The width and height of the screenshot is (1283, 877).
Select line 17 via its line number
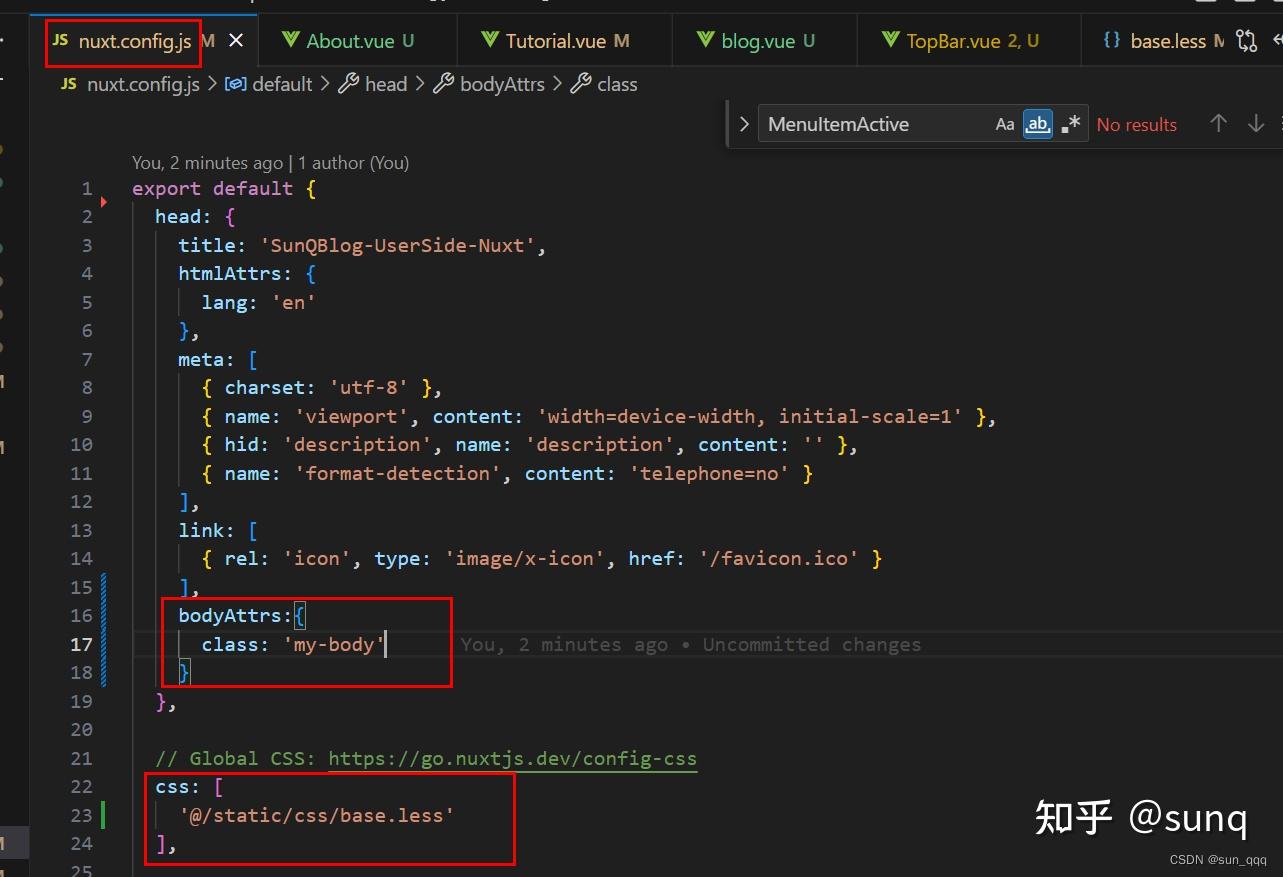pyautogui.click(x=81, y=644)
